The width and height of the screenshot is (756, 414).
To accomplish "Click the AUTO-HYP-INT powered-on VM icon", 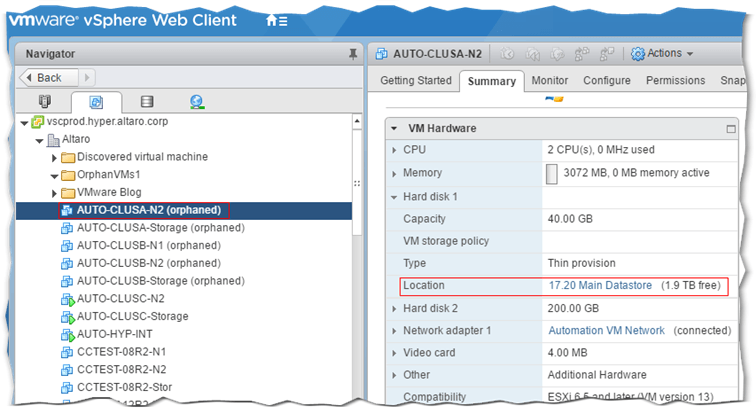I will 68,335.
